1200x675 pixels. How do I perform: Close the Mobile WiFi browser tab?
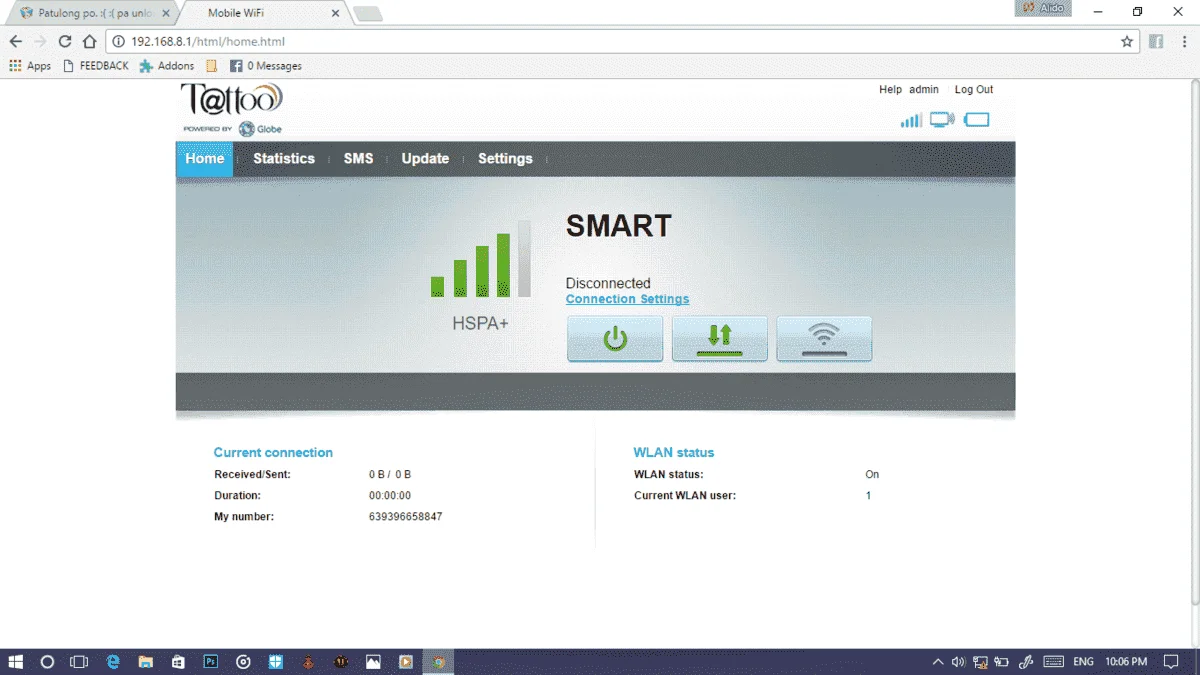(x=335, y=14)
